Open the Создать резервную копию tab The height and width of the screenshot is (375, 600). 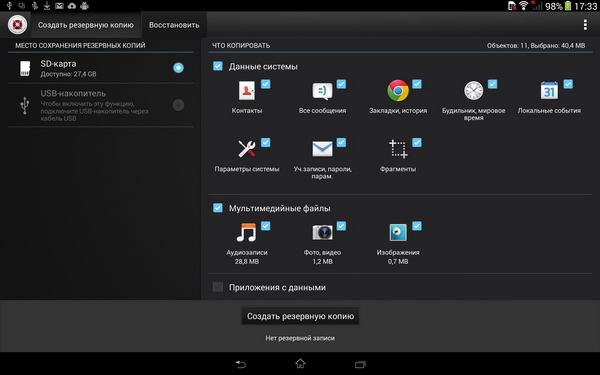86,25
